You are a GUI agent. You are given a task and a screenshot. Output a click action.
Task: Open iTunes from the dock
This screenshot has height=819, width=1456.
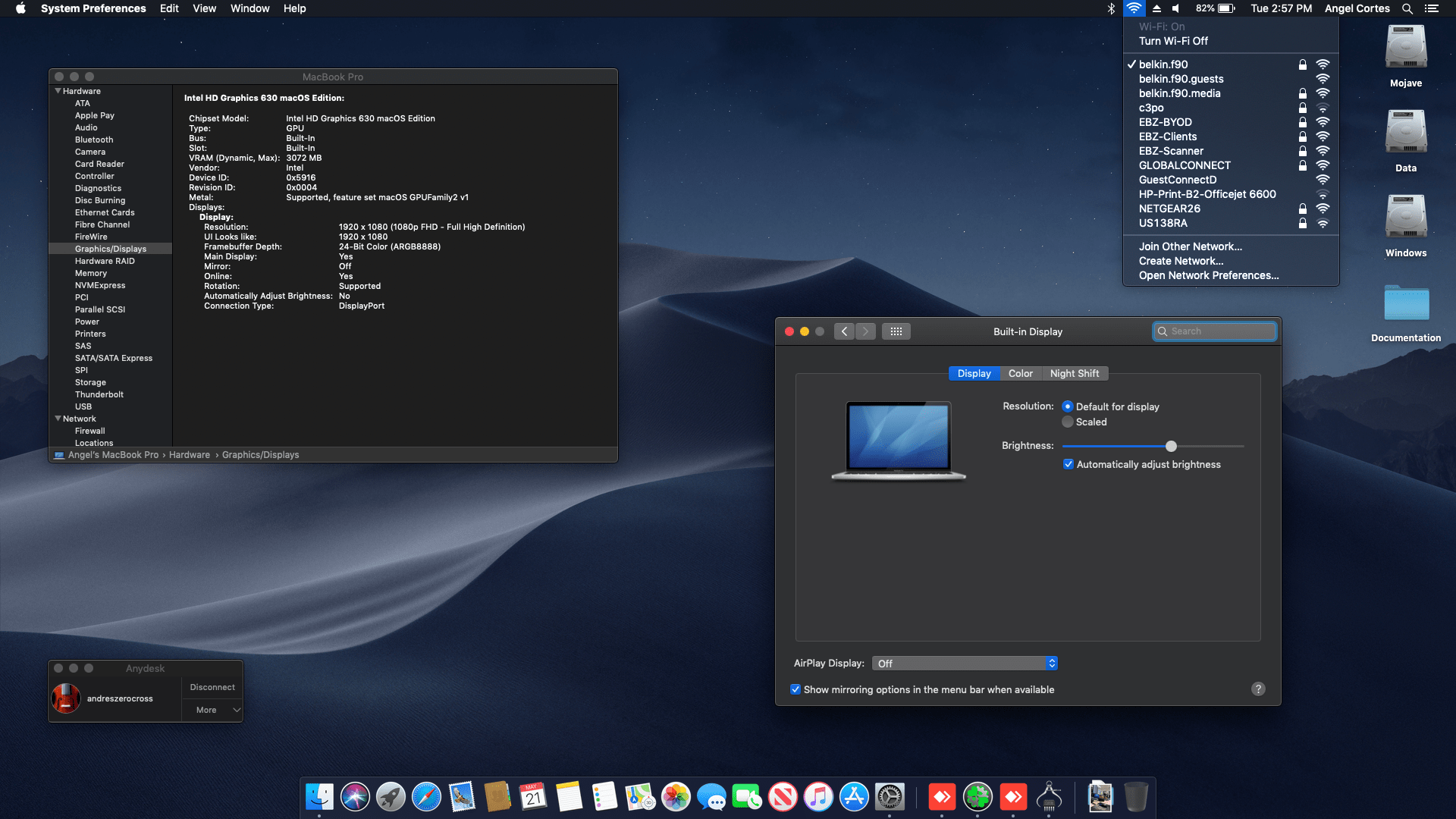[x=818, y=797]
